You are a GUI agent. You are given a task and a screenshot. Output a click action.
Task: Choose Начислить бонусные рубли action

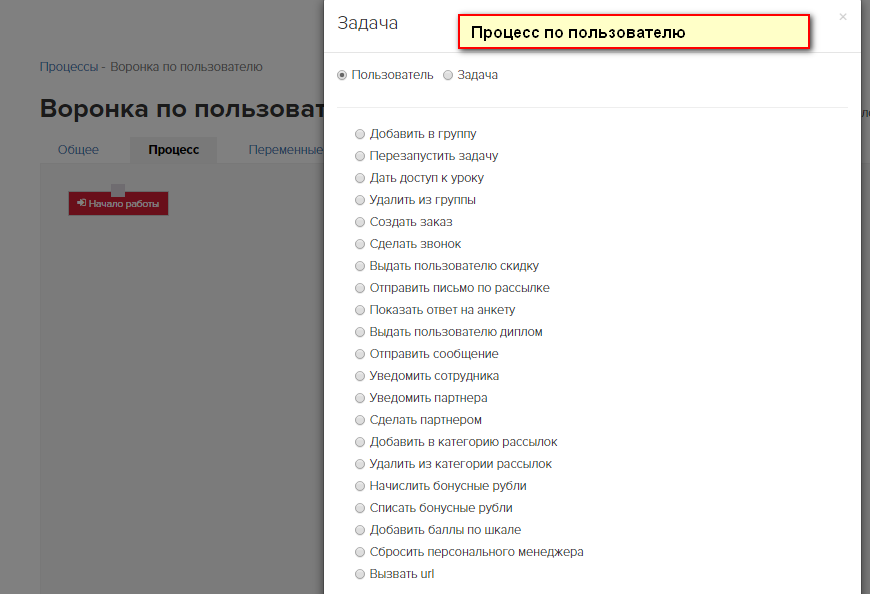click(x=360, y=486)
